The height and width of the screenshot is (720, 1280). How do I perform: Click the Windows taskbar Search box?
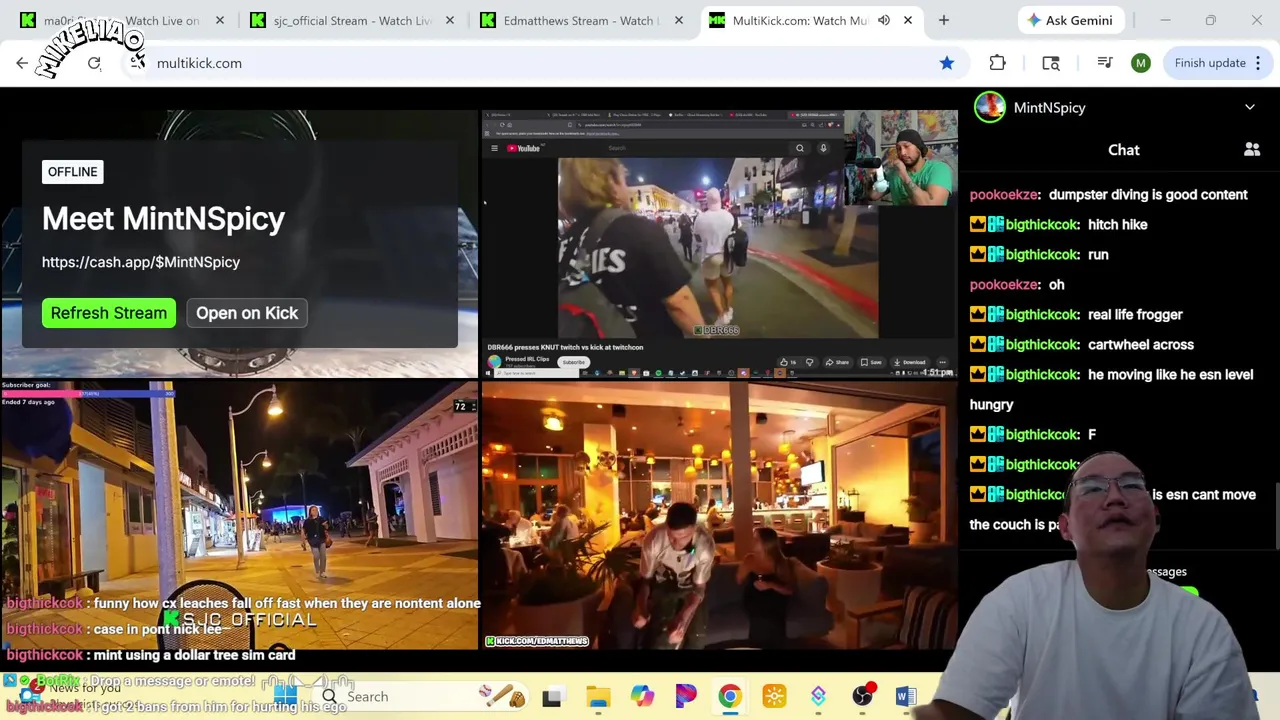(x=420, y=697)
